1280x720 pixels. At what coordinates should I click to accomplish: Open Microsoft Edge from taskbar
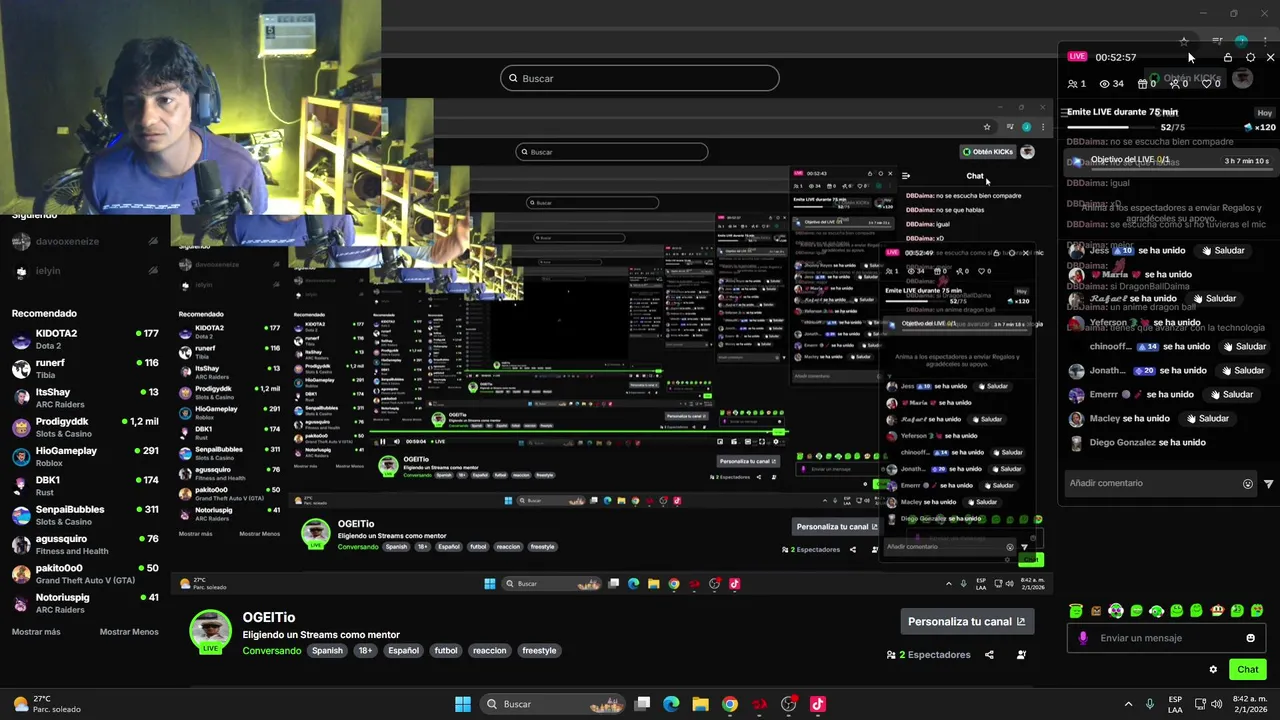tap(671, 704)
